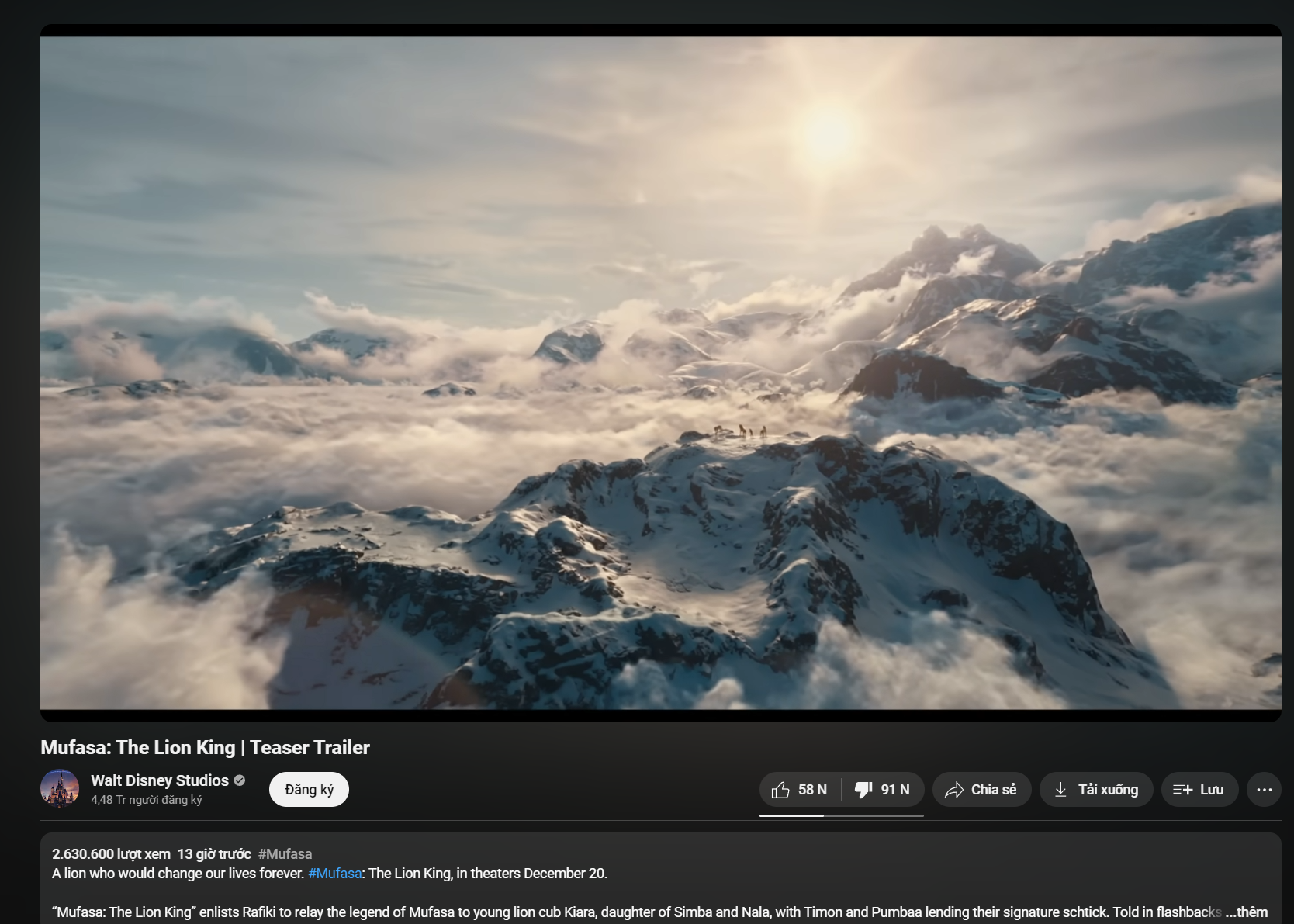Image resolution: width=1294 pixels, height=924 pixels.
Task: Open the Walt Disney Studios channel avatar
Action: (x=60, y=789)
